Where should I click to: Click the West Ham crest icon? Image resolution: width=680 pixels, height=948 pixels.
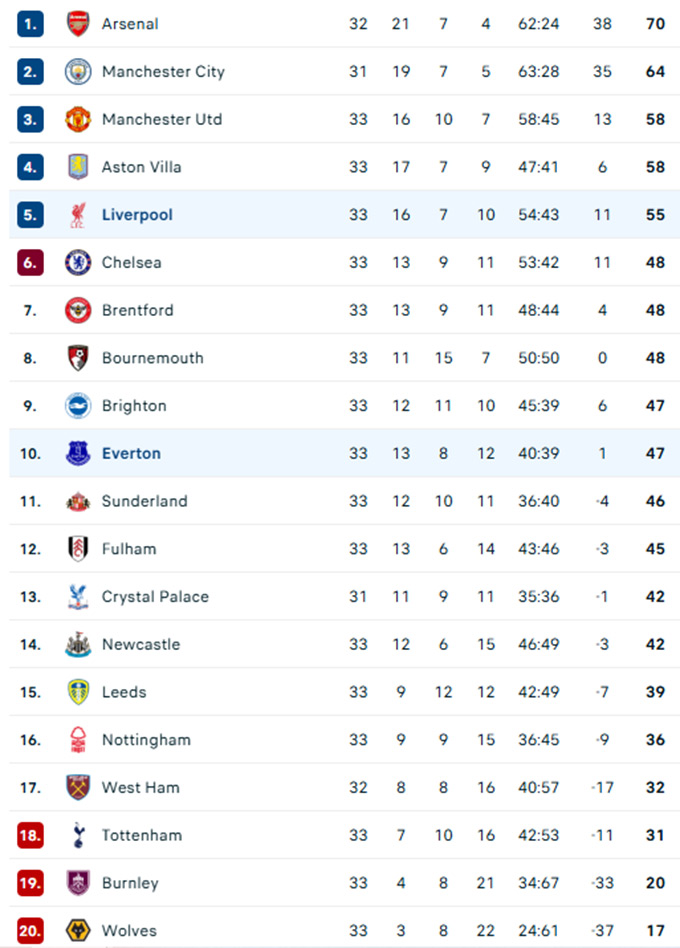(78, 787)
